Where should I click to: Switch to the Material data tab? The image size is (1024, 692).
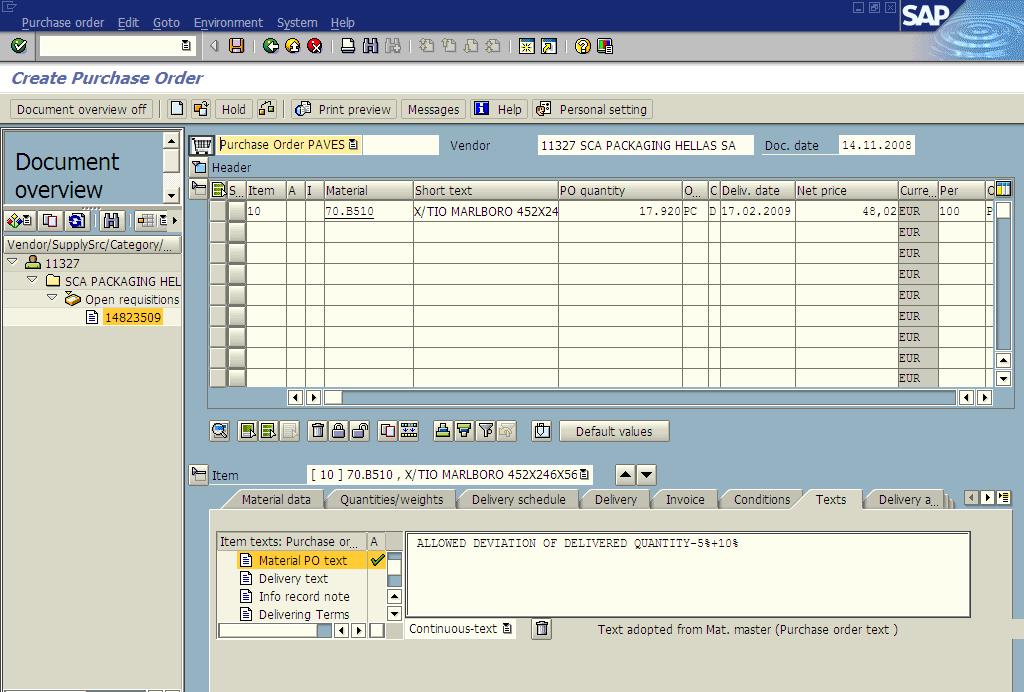point(276,499)
